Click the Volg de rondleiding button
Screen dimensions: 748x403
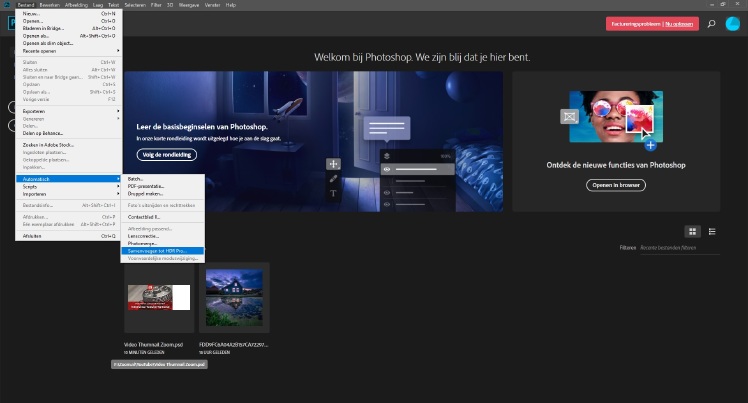167,155
